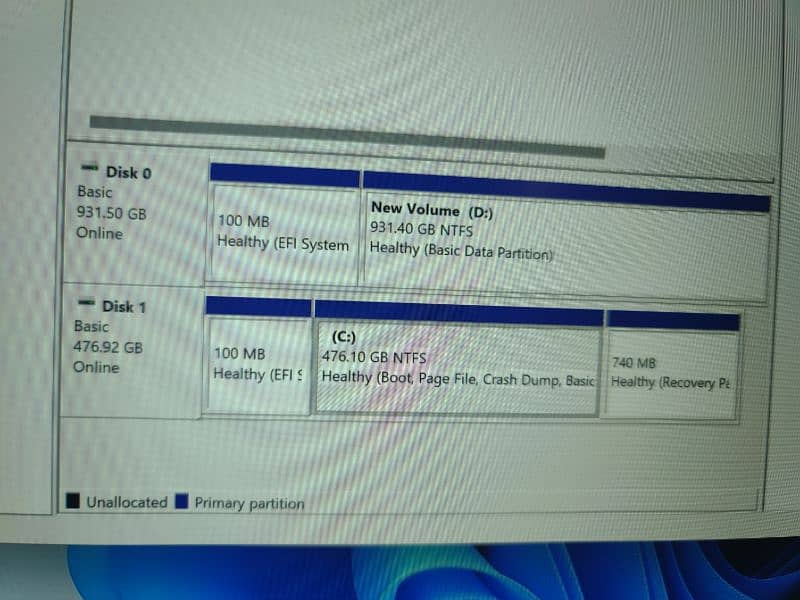Select the 740 MB Recovery partition

(x=671, y=372)
